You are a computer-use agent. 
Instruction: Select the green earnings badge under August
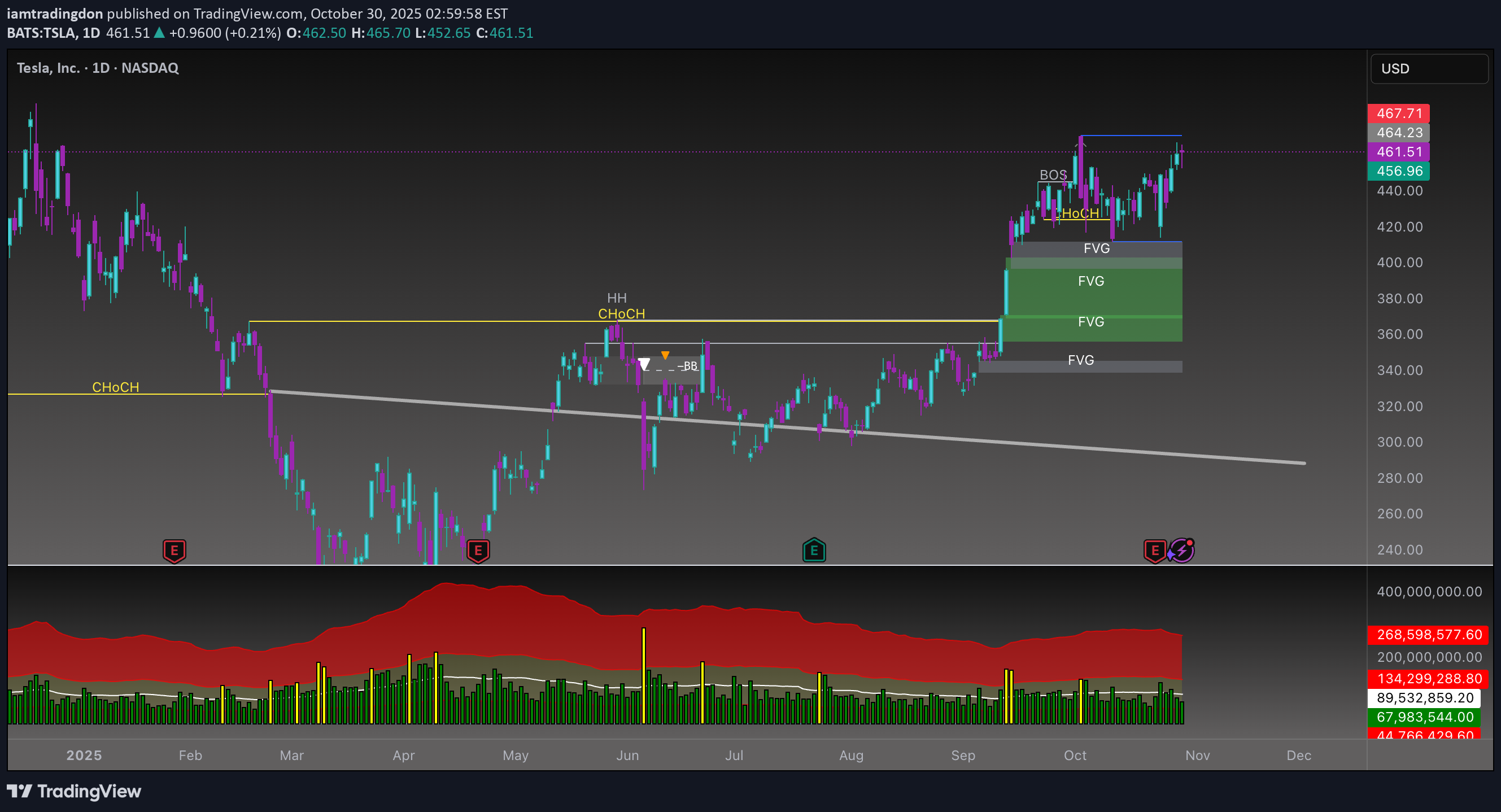(x=814, y=550)
